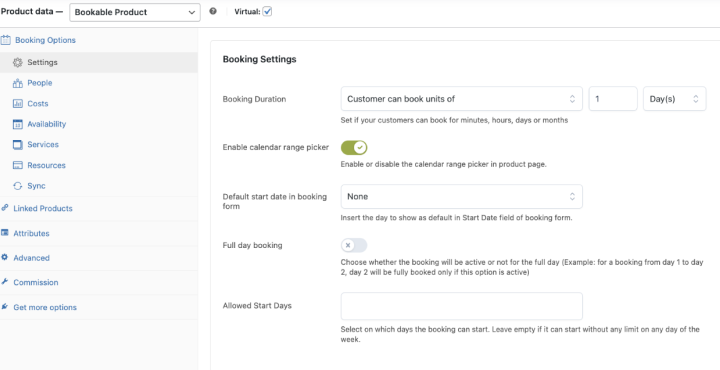Click the People icon in sidebar
The height and width of the screenshot is (370, 720).
click(18, 83)
